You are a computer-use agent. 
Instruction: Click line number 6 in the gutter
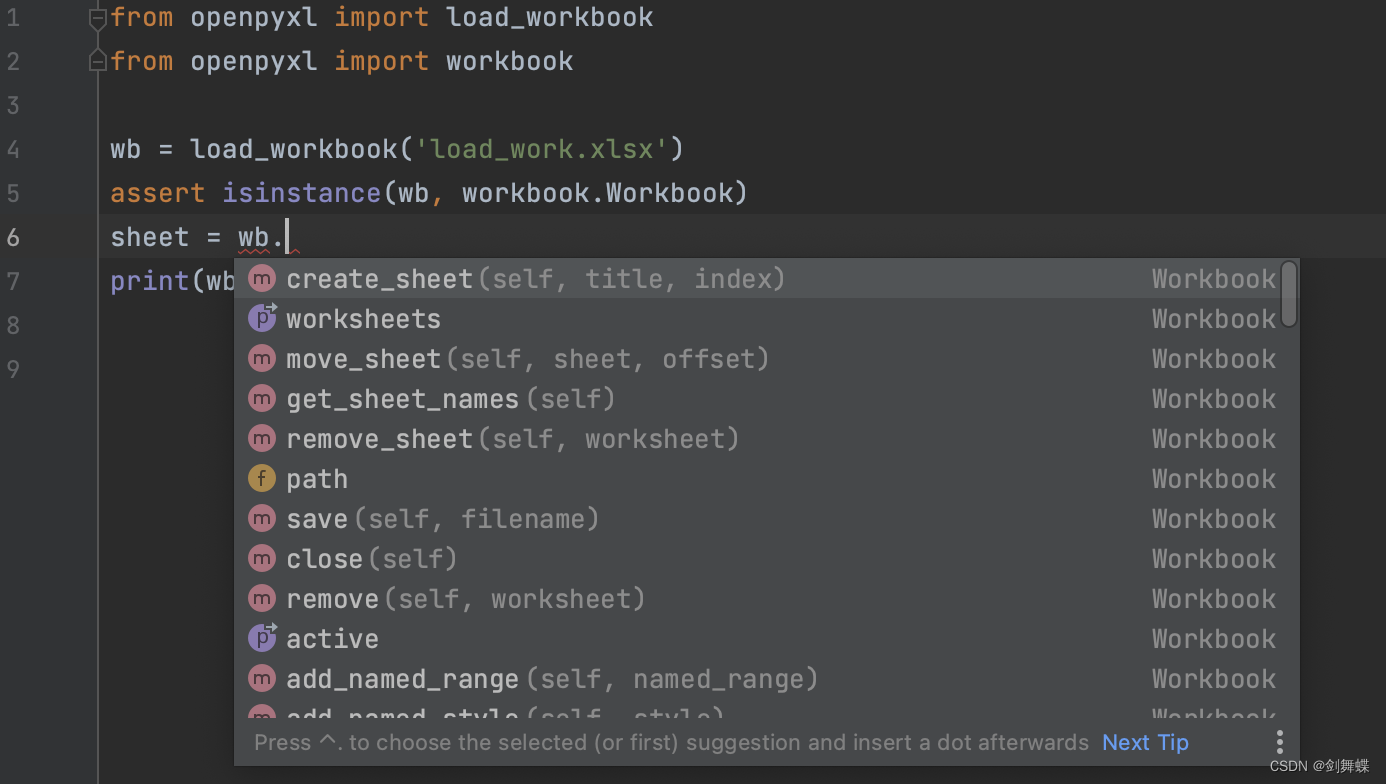tap(13, 237)
